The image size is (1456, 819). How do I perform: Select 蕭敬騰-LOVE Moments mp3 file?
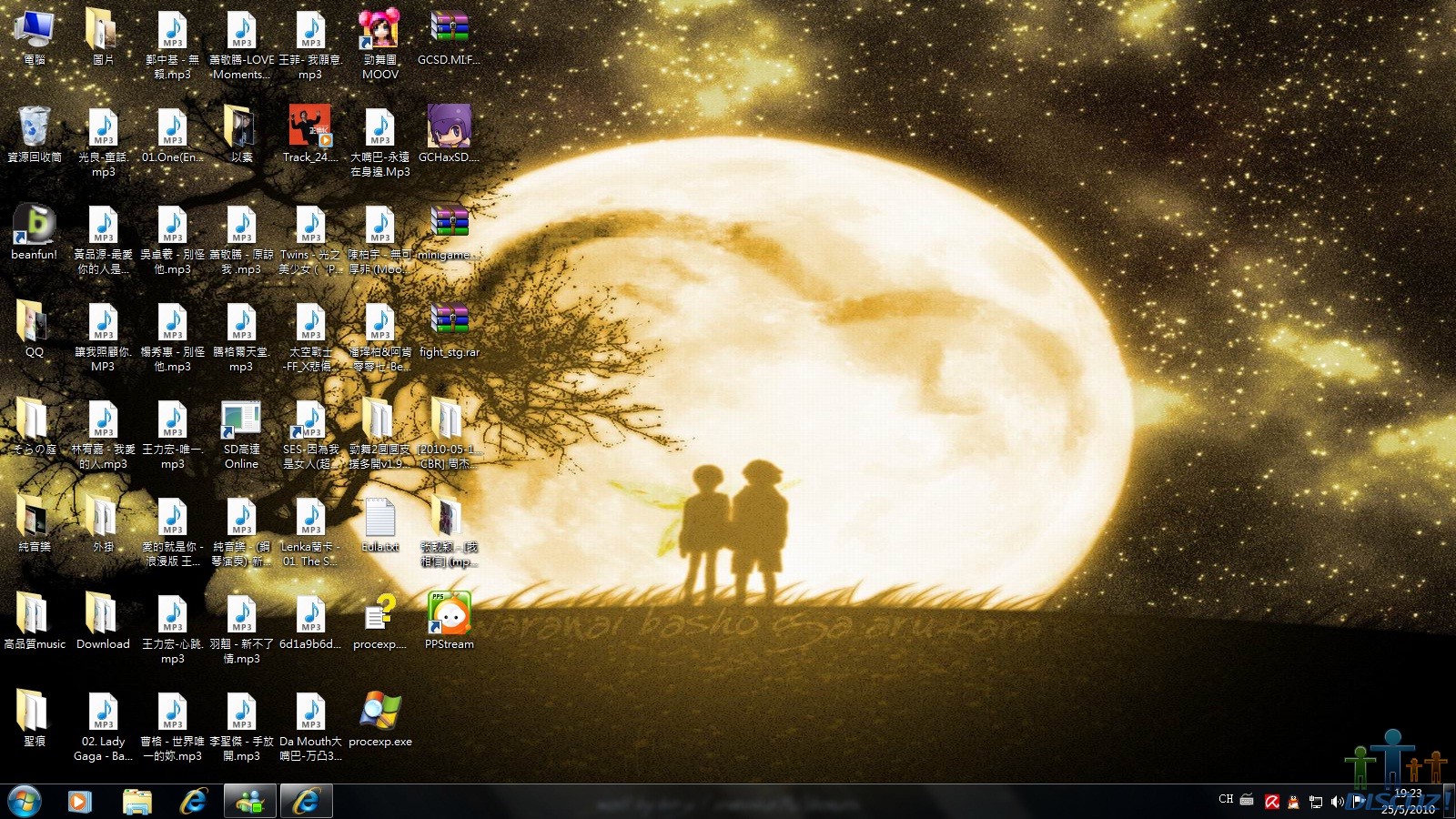[242, 45]
